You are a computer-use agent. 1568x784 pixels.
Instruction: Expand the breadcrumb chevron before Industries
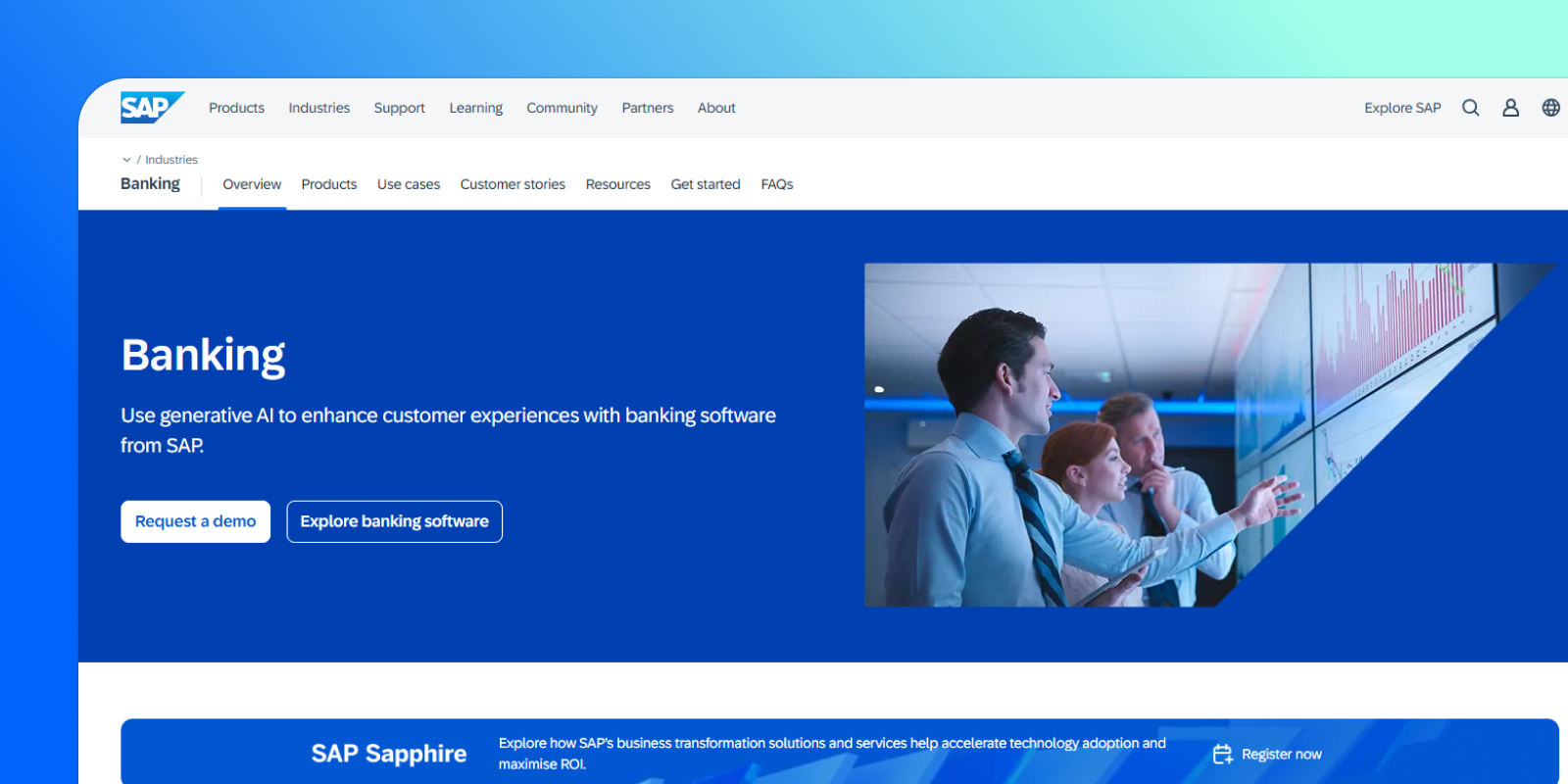pos(126,160)
